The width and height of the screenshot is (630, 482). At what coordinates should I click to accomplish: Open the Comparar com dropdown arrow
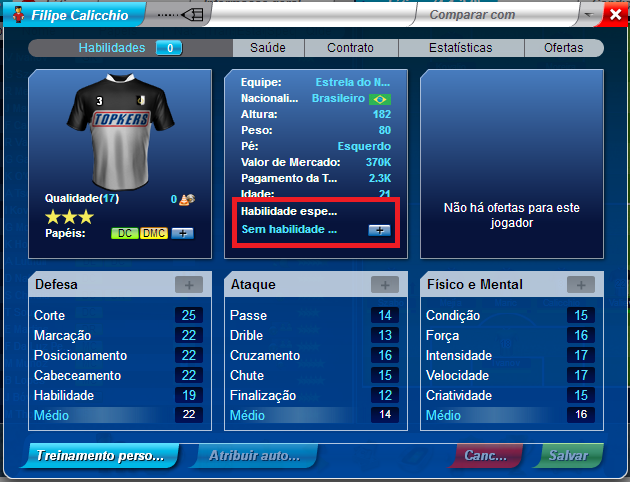click(589, 15)
